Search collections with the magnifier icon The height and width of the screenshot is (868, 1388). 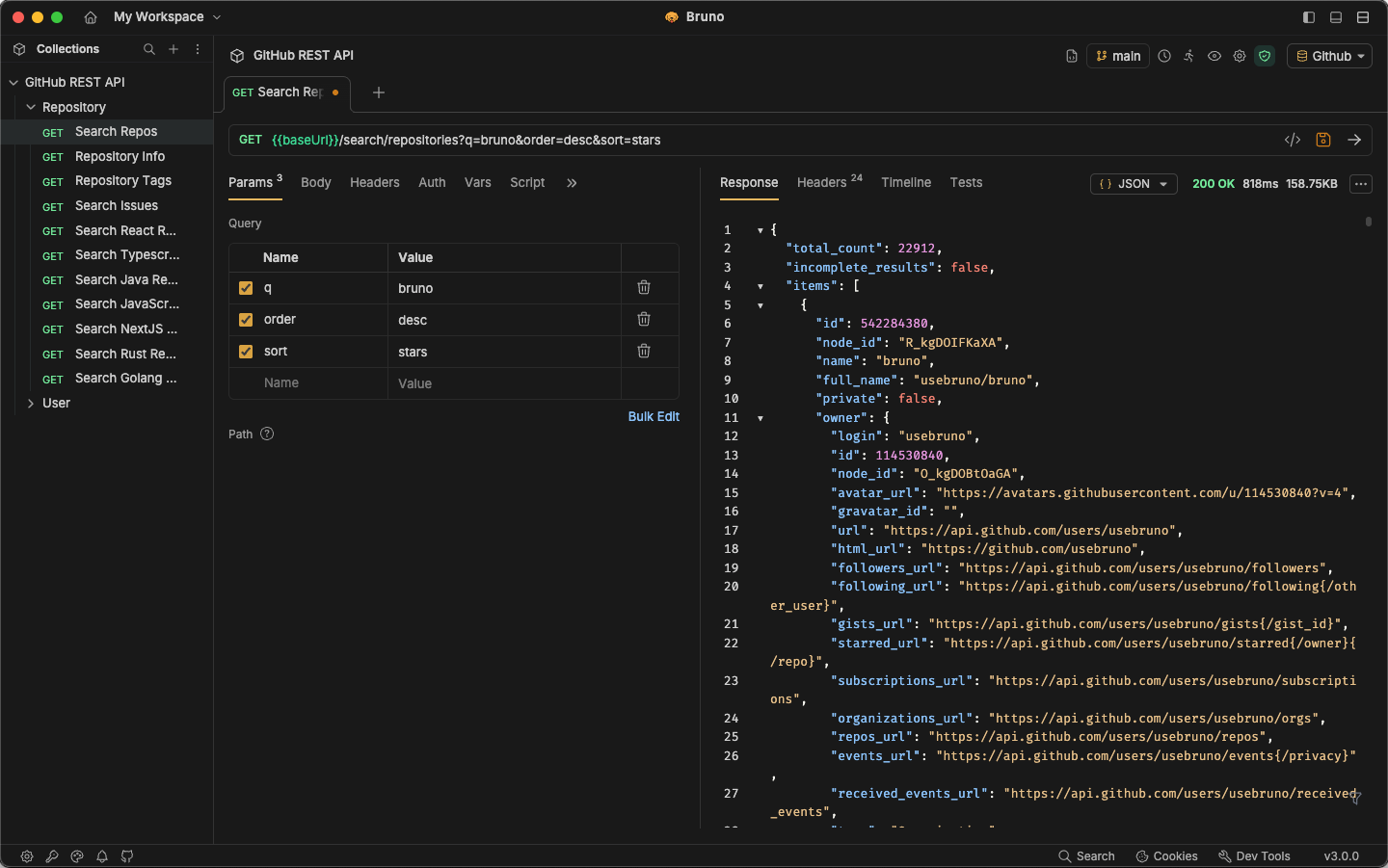149,49
